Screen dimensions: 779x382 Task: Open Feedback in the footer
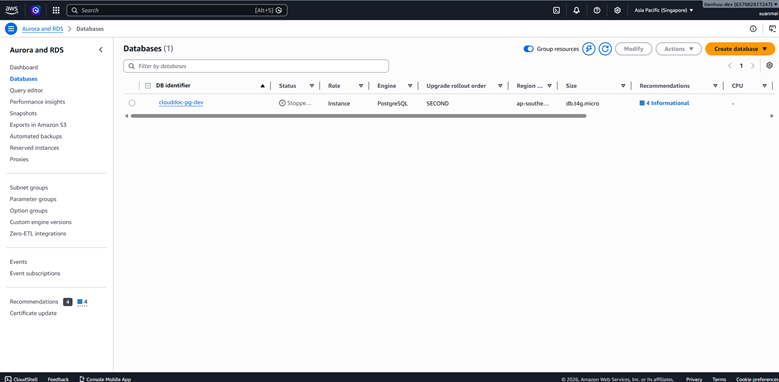[x=58, y=379]
